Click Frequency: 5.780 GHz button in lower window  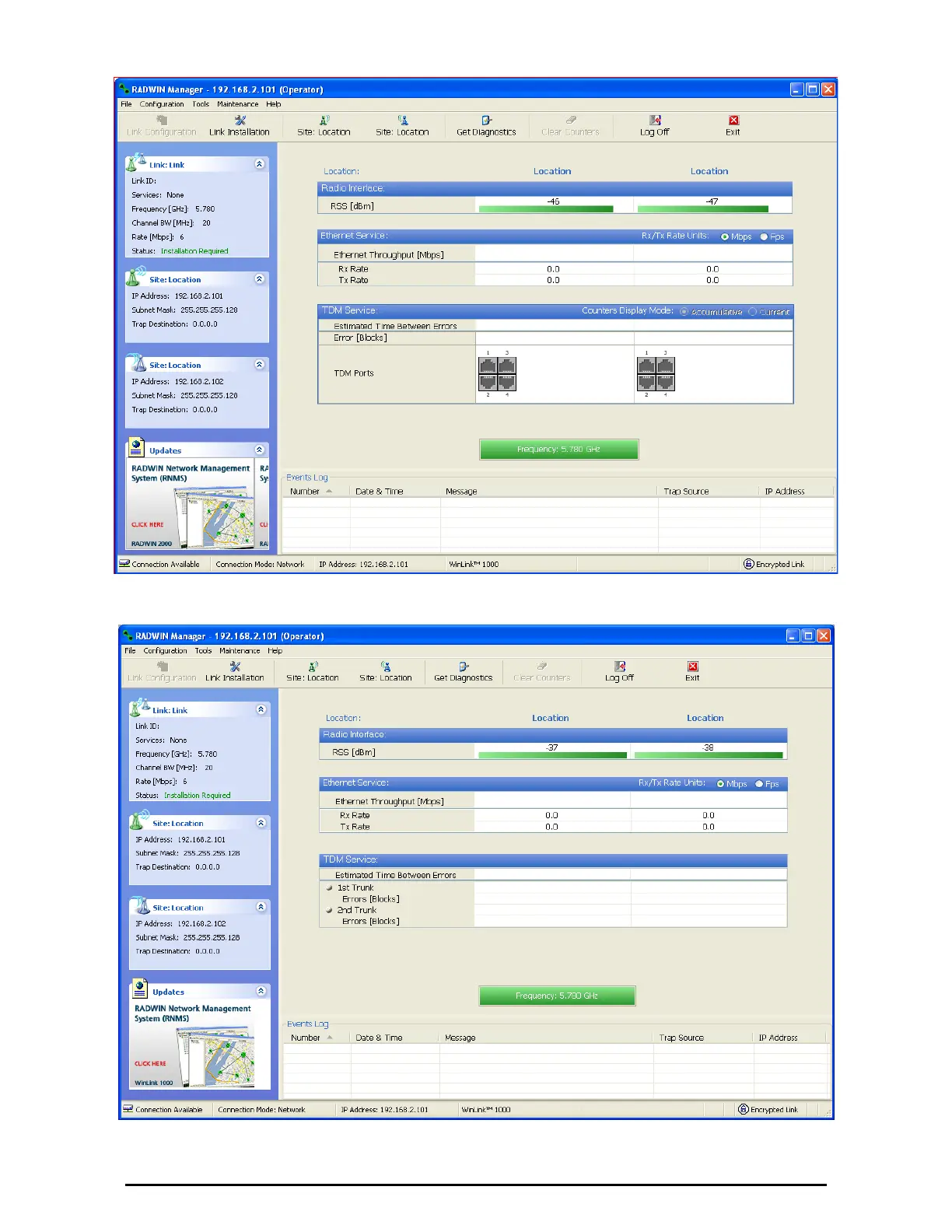[557, 996]
